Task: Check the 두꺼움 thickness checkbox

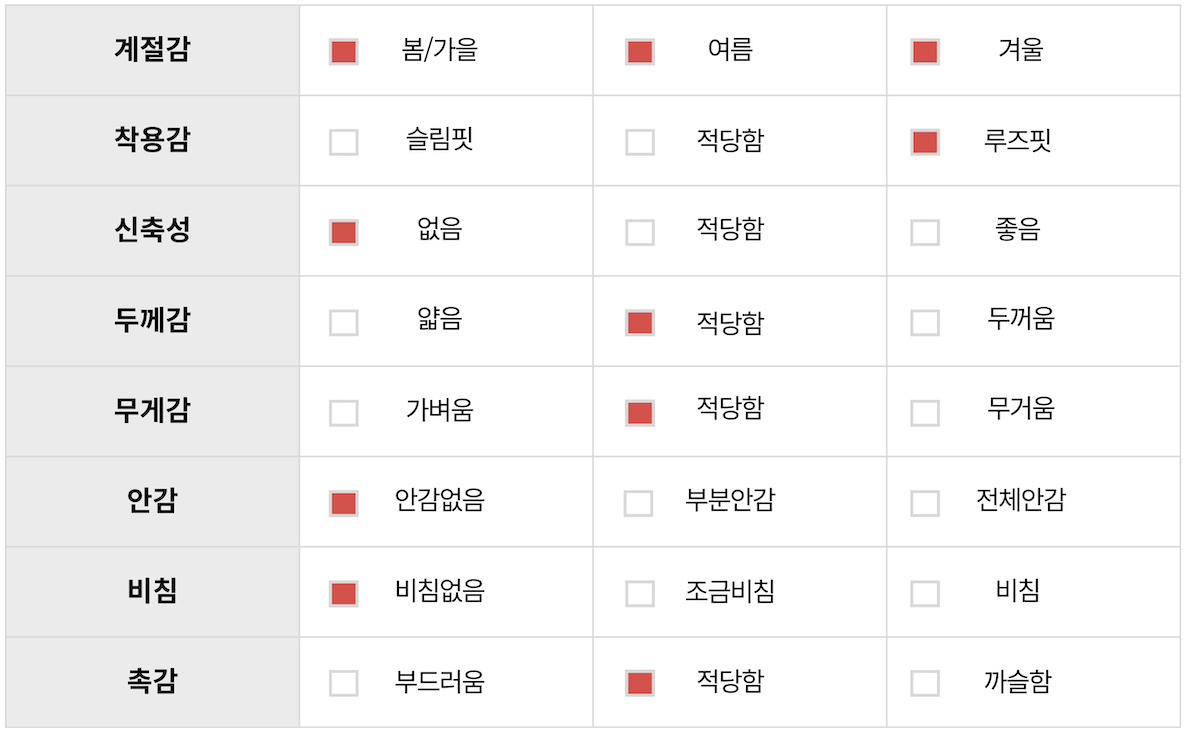Action: (x=925, y=323)
